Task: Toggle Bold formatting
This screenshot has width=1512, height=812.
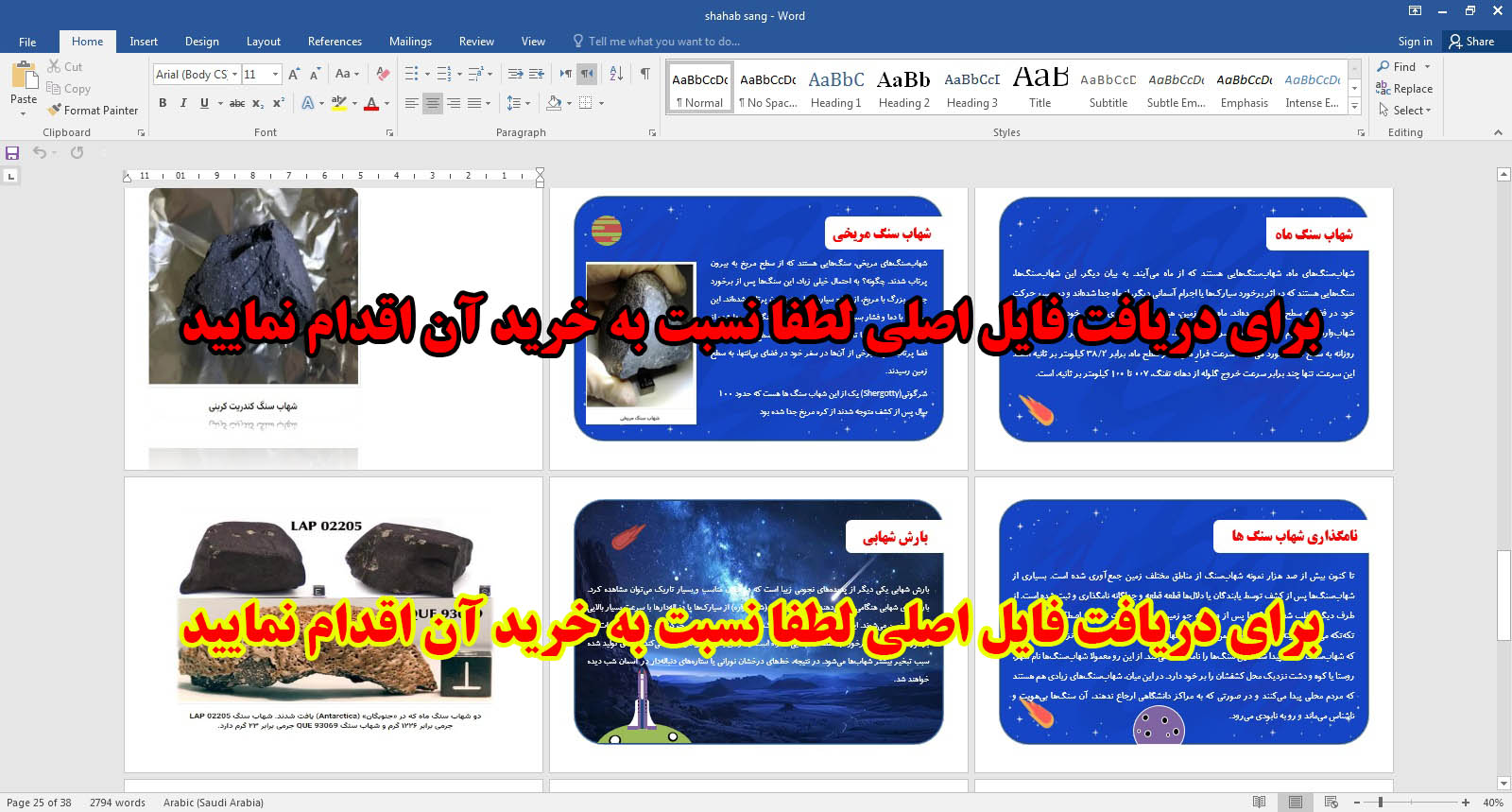Action: coord(163,103)
